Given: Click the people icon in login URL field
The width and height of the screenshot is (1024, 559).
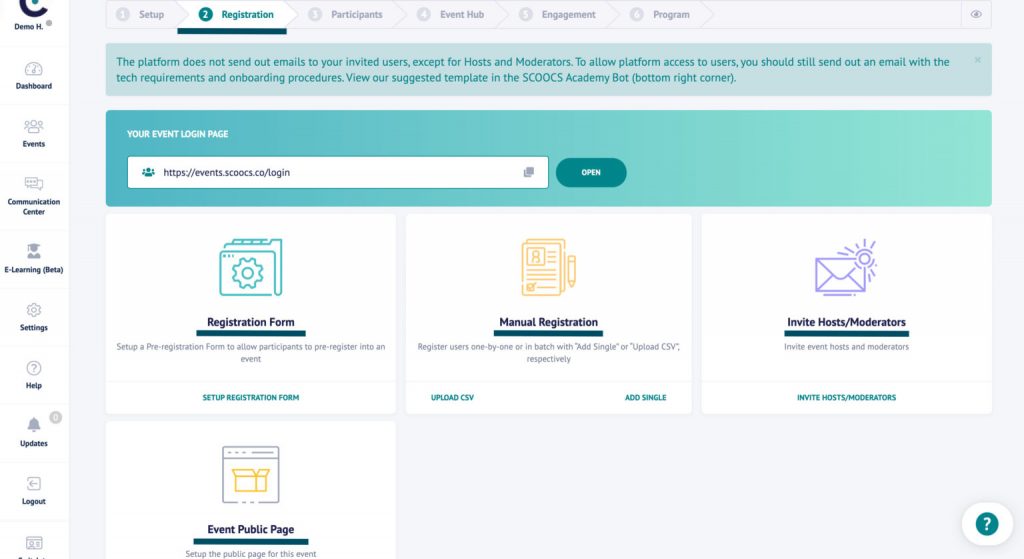Looking at the screenshot, I should pos(148,172).
